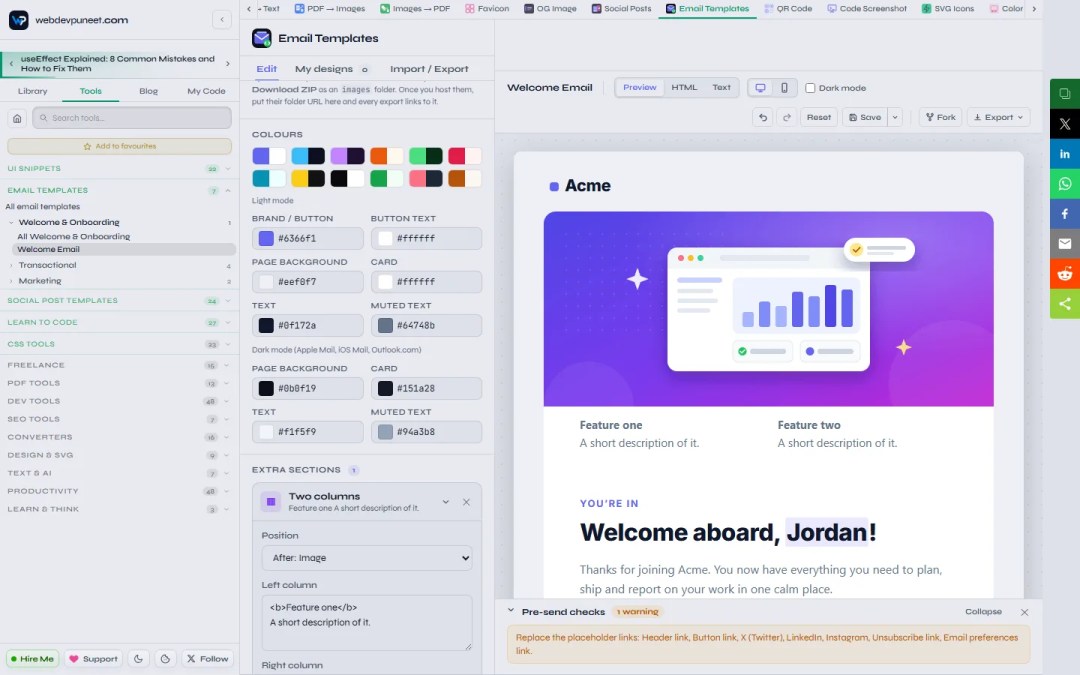Share on Reddit from the side share bar
1080x675 pixels.
[x=1065, y=273]
